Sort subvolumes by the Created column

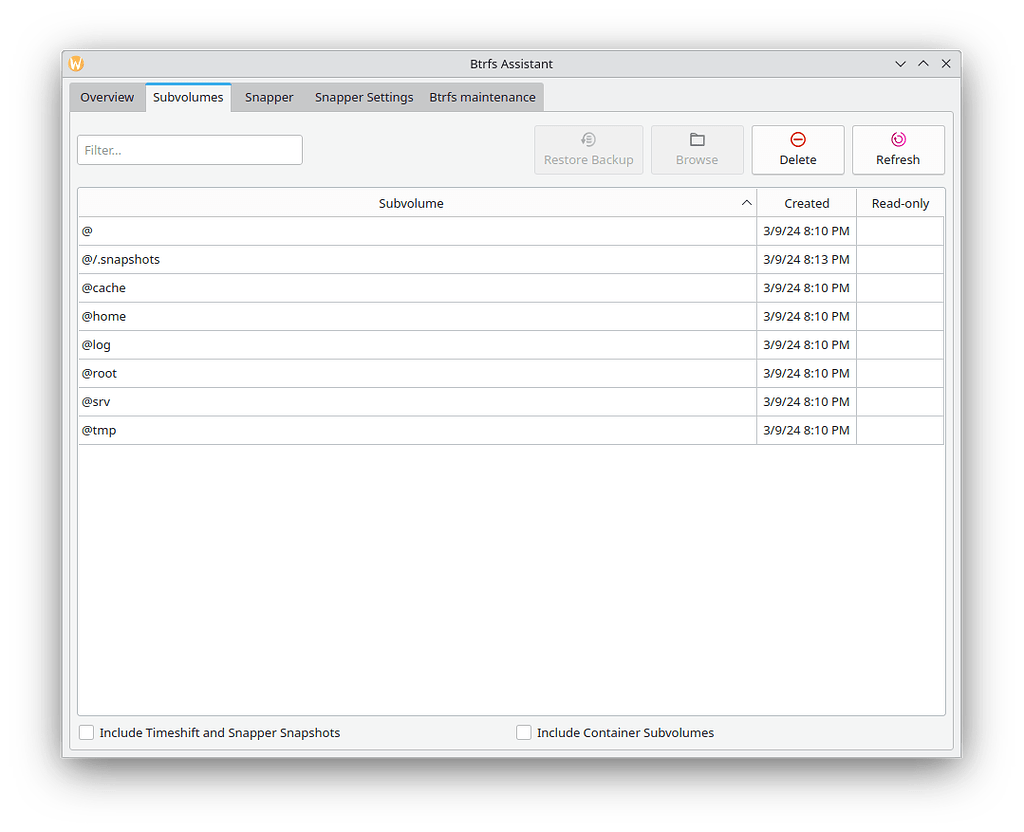pyautogui.click(x=806, y=202)
